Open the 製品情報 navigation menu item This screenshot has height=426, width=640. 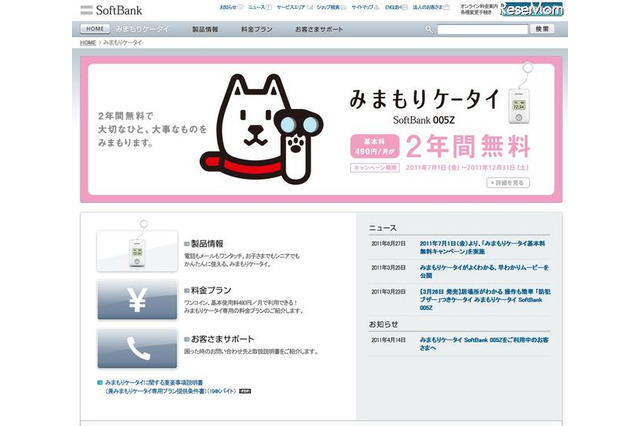[x=205, y=29]
